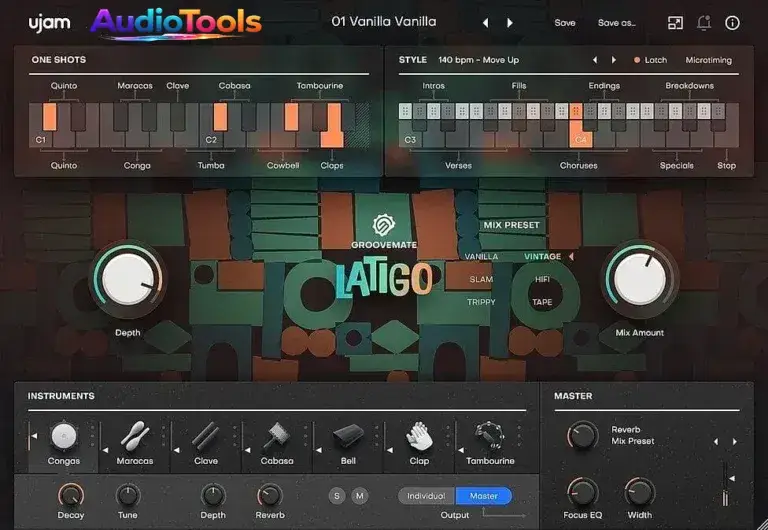The height and width of the screenshot is (530, 768).
Task: Expand the Clave arrow triangle
Action: point(176,449)
